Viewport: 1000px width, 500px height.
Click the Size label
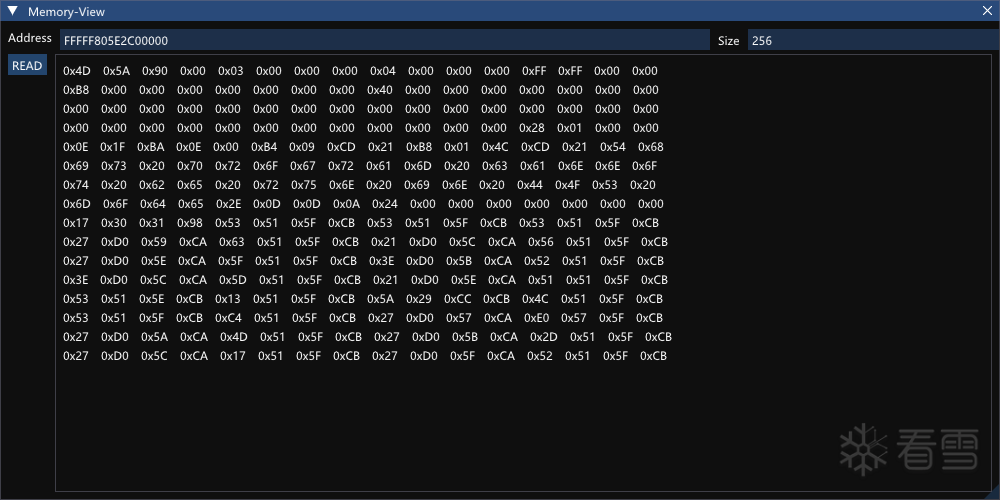click(x=728, y=41)
